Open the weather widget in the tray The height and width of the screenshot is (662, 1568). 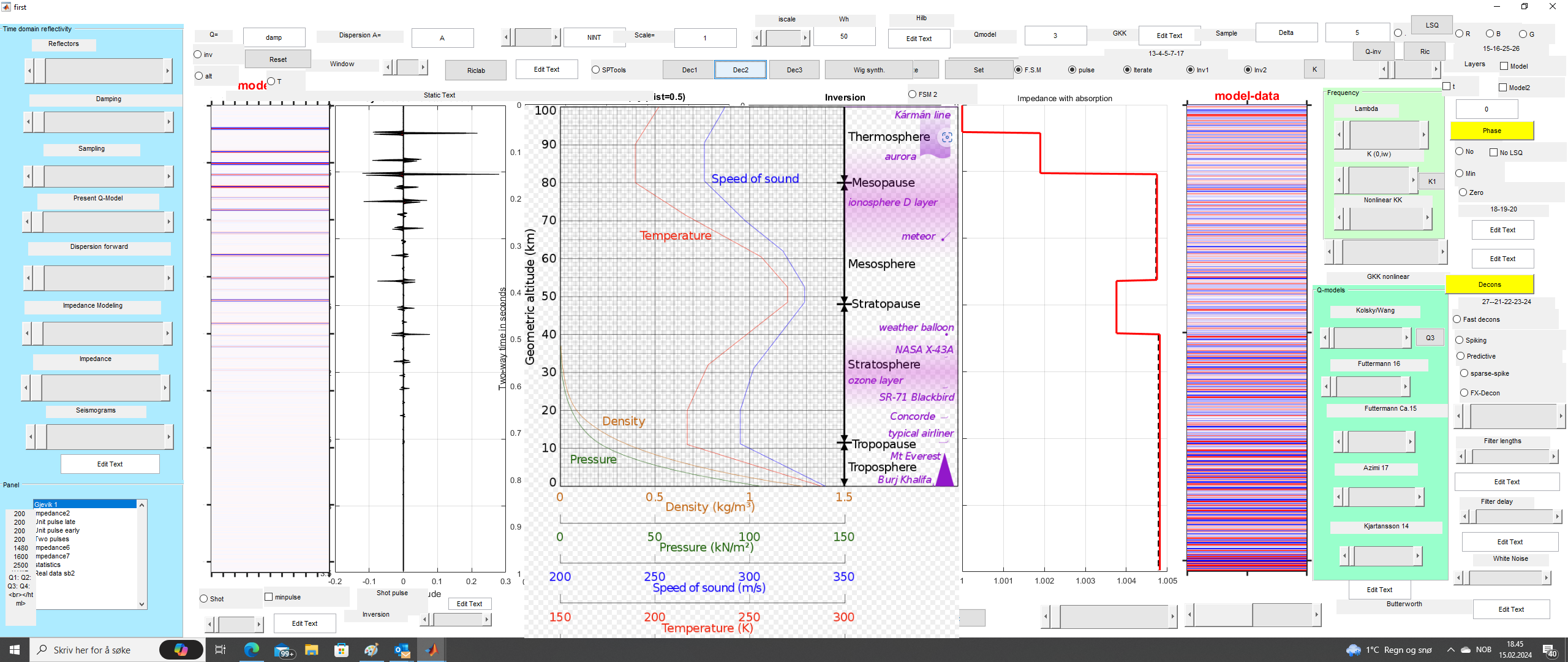1389,650
